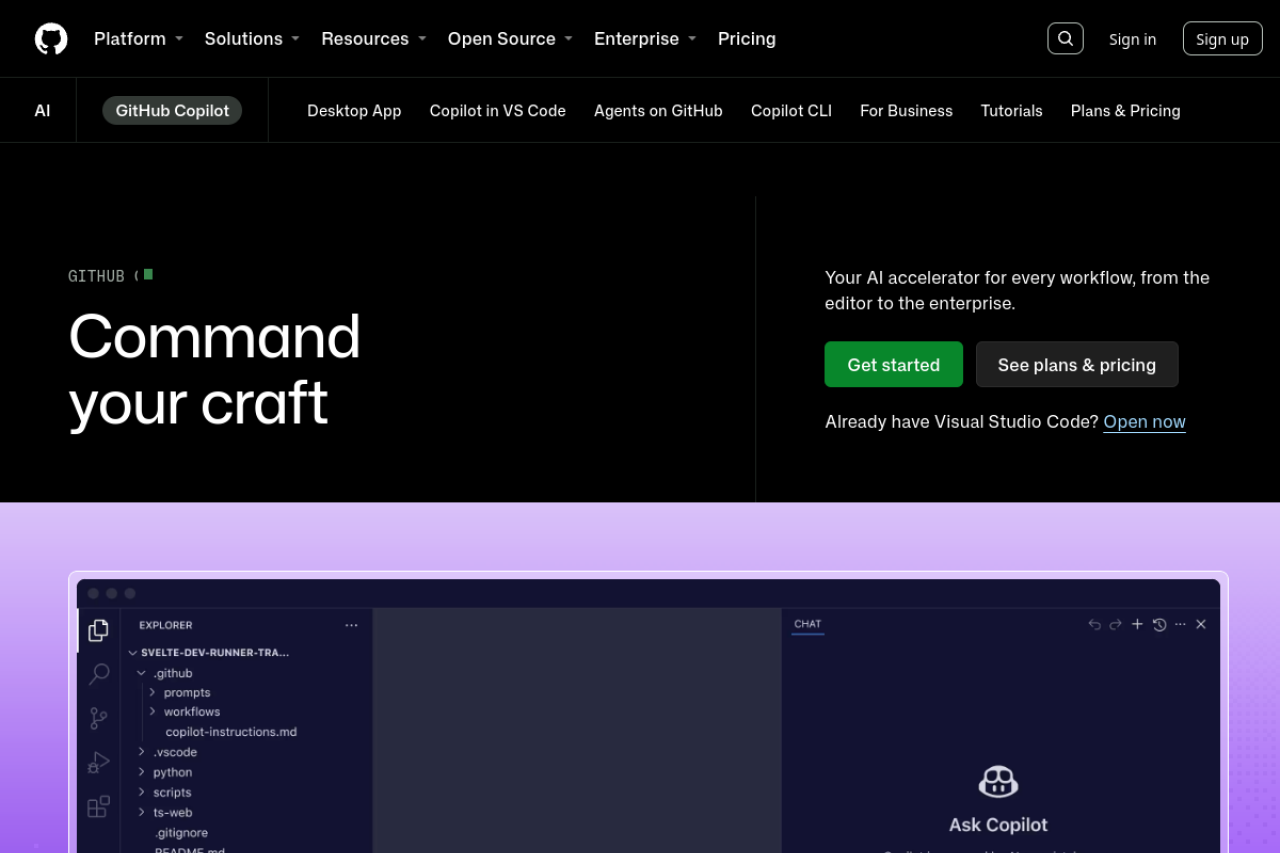1280x853 pixels.
Task: Collapse the .github folder
Action: [x=141, y=673]
